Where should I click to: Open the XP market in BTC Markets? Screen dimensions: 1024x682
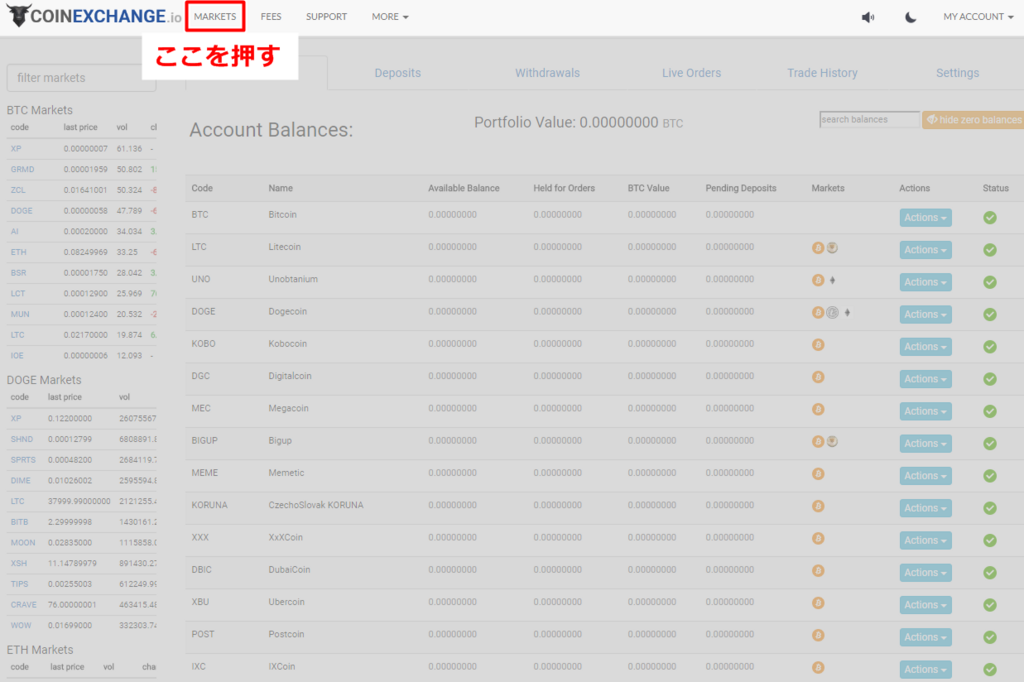[x=16, y=149]
